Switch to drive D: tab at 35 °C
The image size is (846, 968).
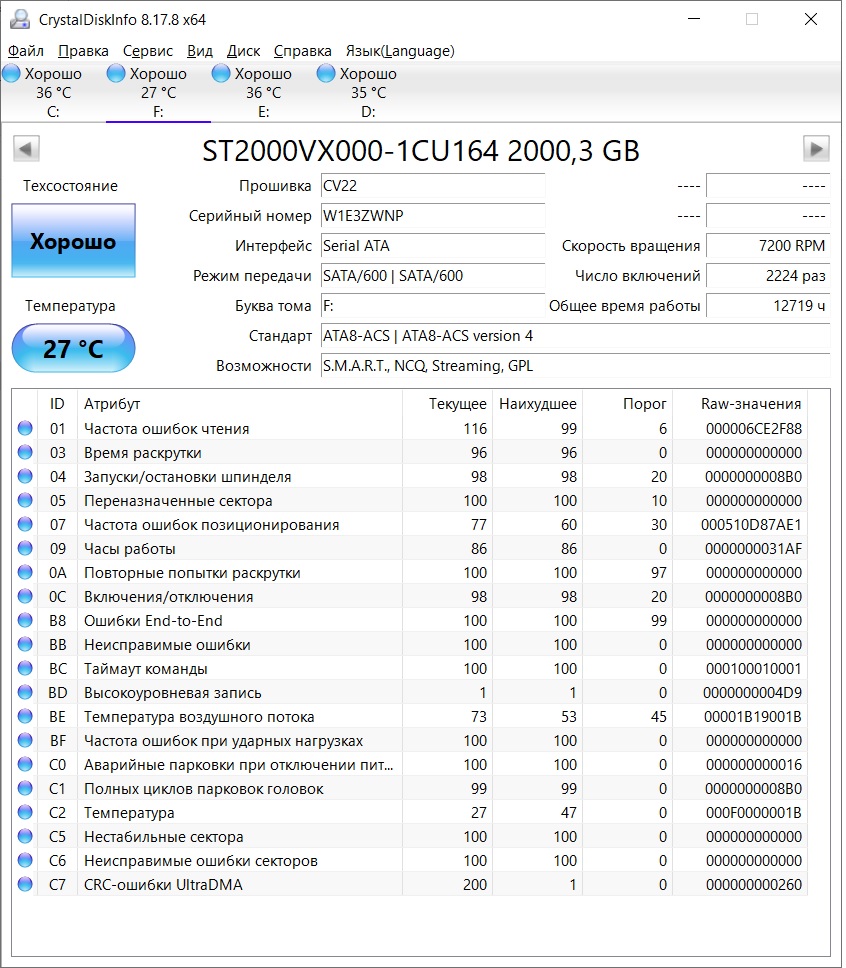(368, 92)
